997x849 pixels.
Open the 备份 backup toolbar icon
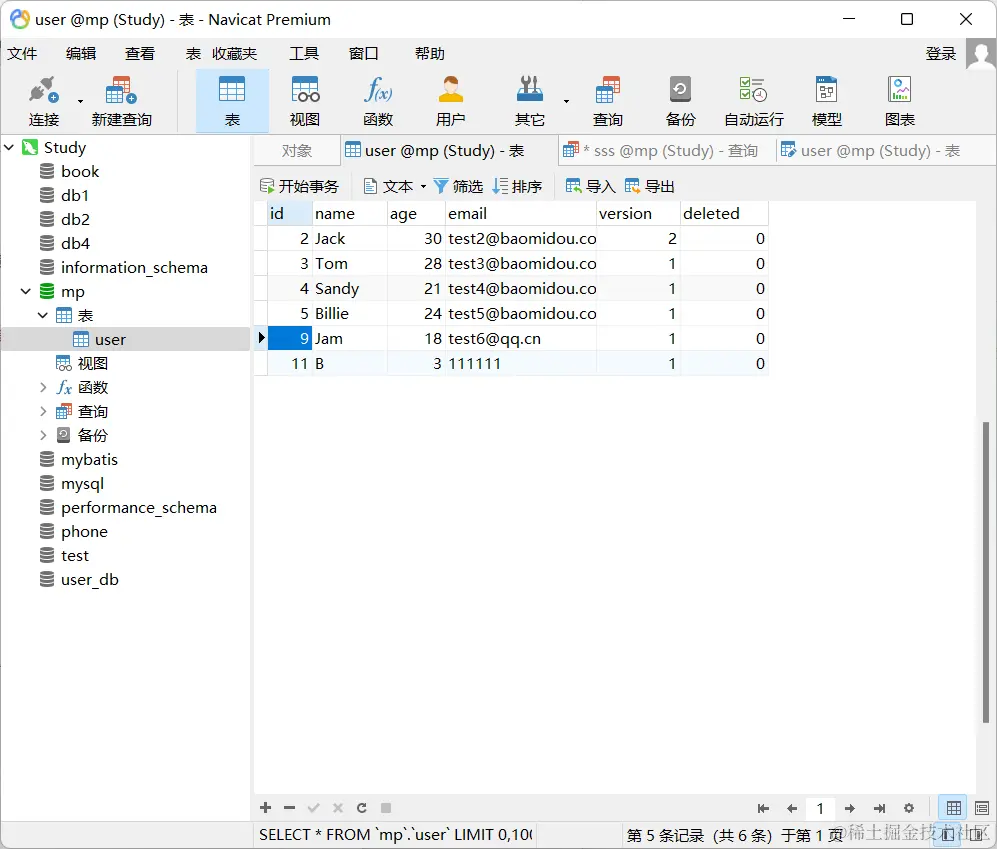pos(680,101)
